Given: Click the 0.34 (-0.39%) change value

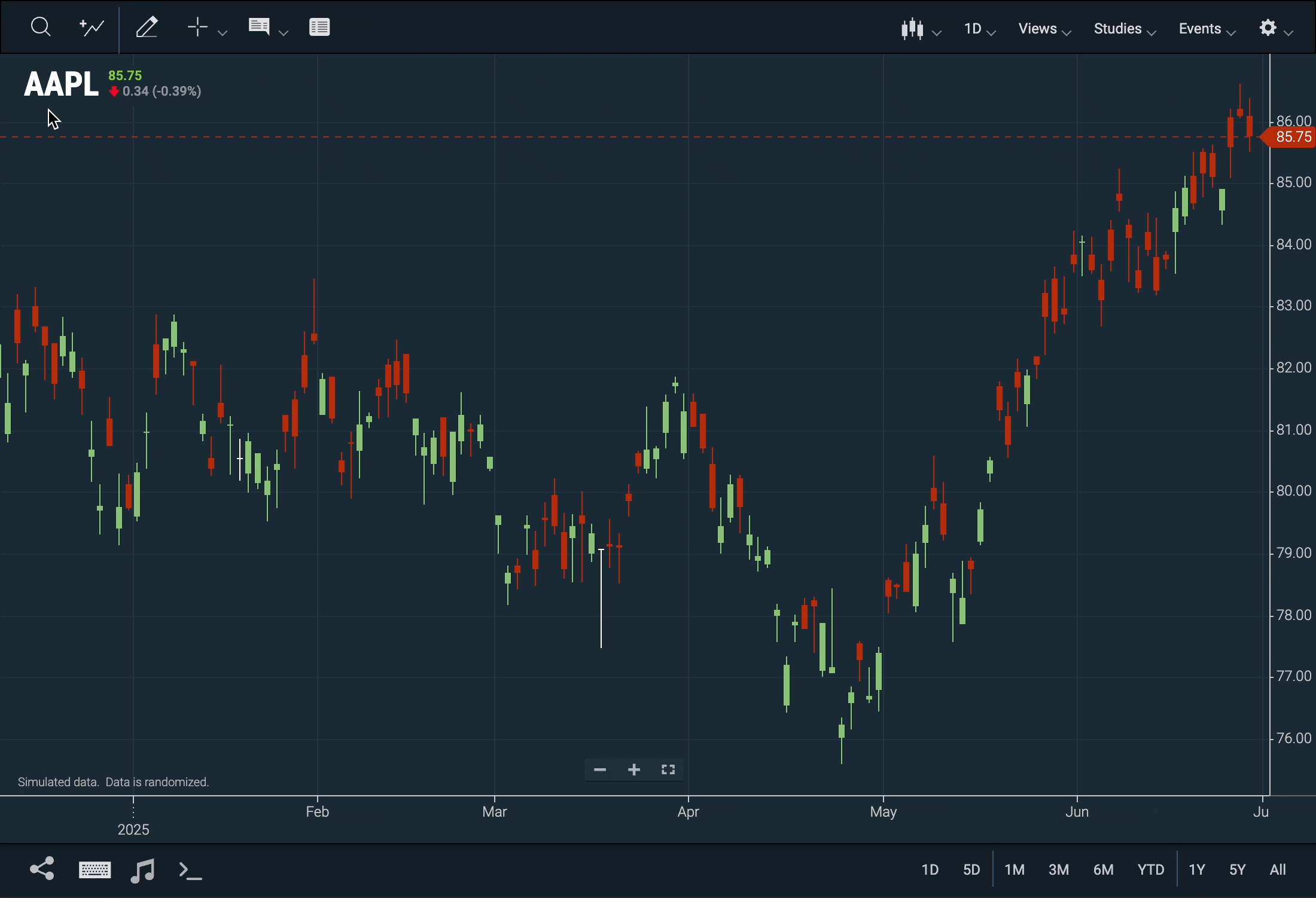Looking at the screenshot, I should coord(162,91).
